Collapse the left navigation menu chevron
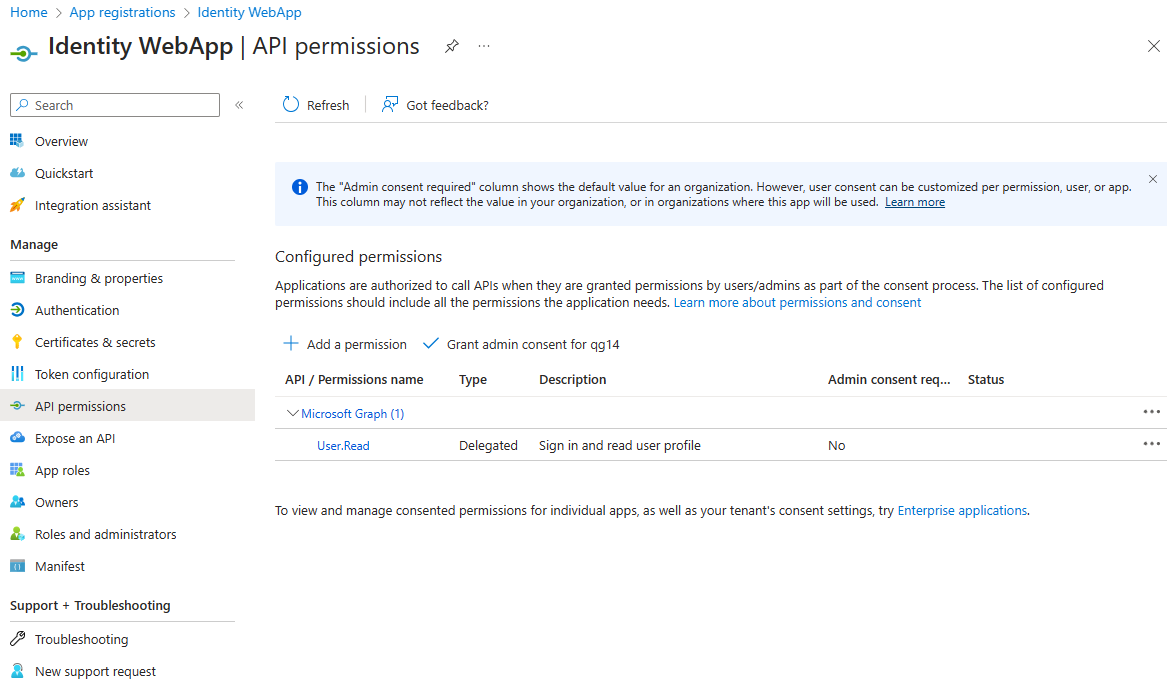This screenshot has width=1167, height=689. (x=239, y=105)
